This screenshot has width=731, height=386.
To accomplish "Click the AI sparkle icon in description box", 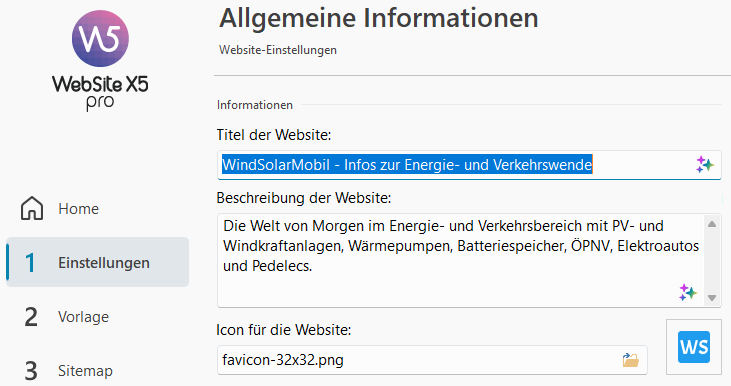I will tap(688, 292).
